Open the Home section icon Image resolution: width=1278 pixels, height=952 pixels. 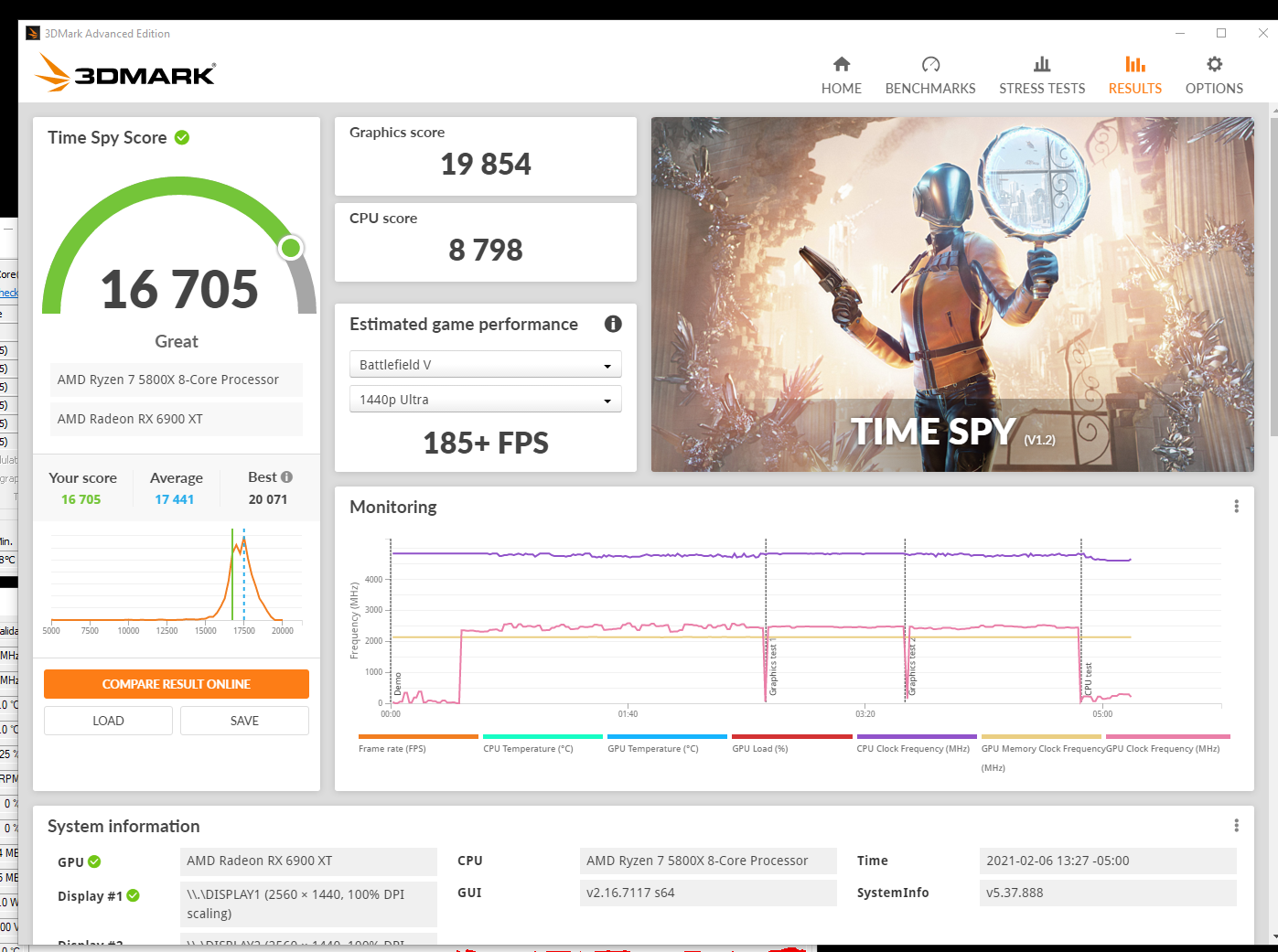(841, 64)
